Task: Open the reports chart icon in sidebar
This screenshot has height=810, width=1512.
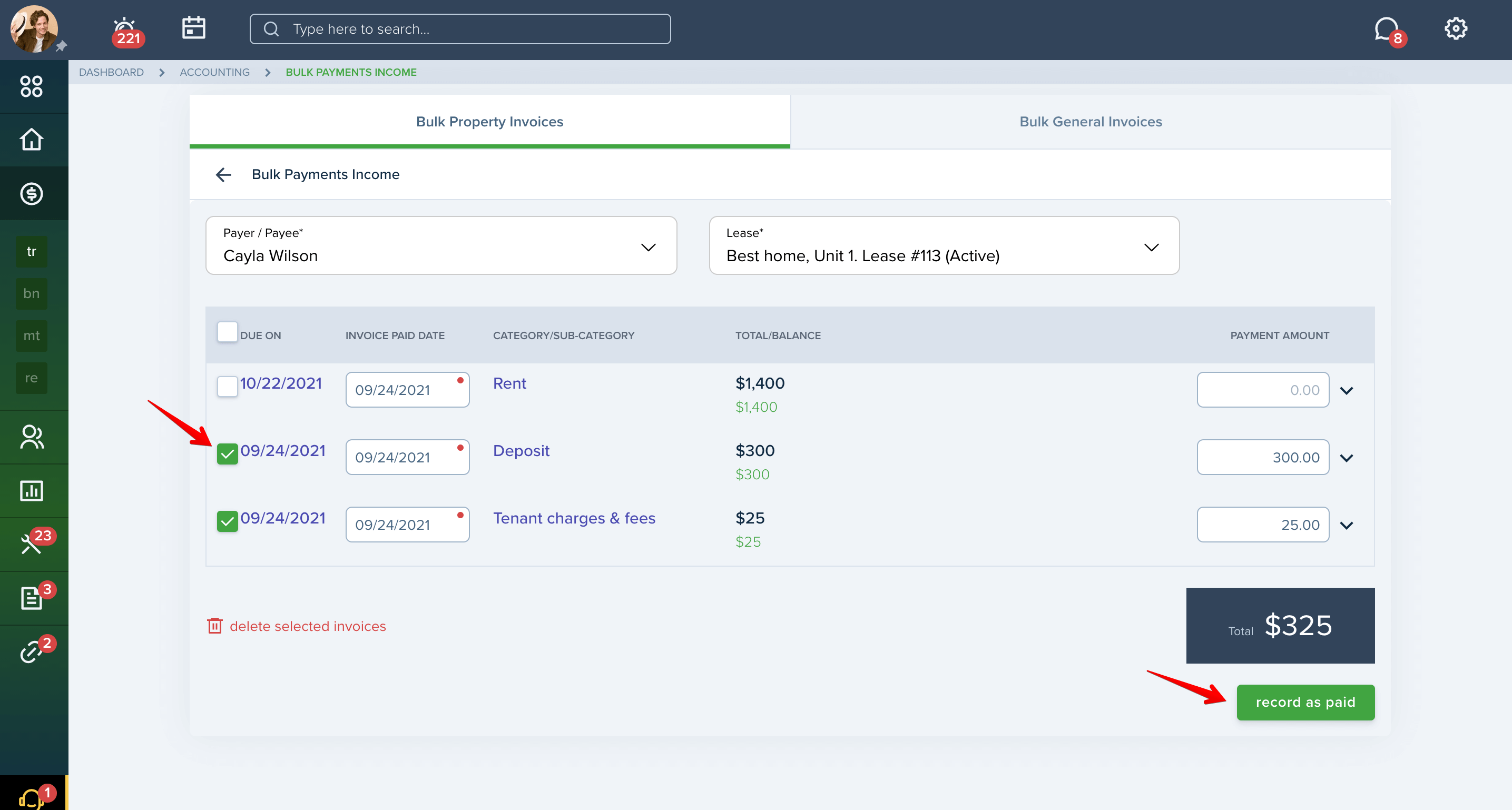Action: 31,490
